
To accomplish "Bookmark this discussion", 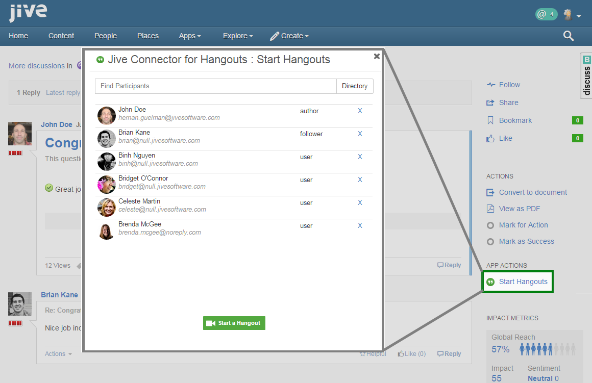I will 509,120.
